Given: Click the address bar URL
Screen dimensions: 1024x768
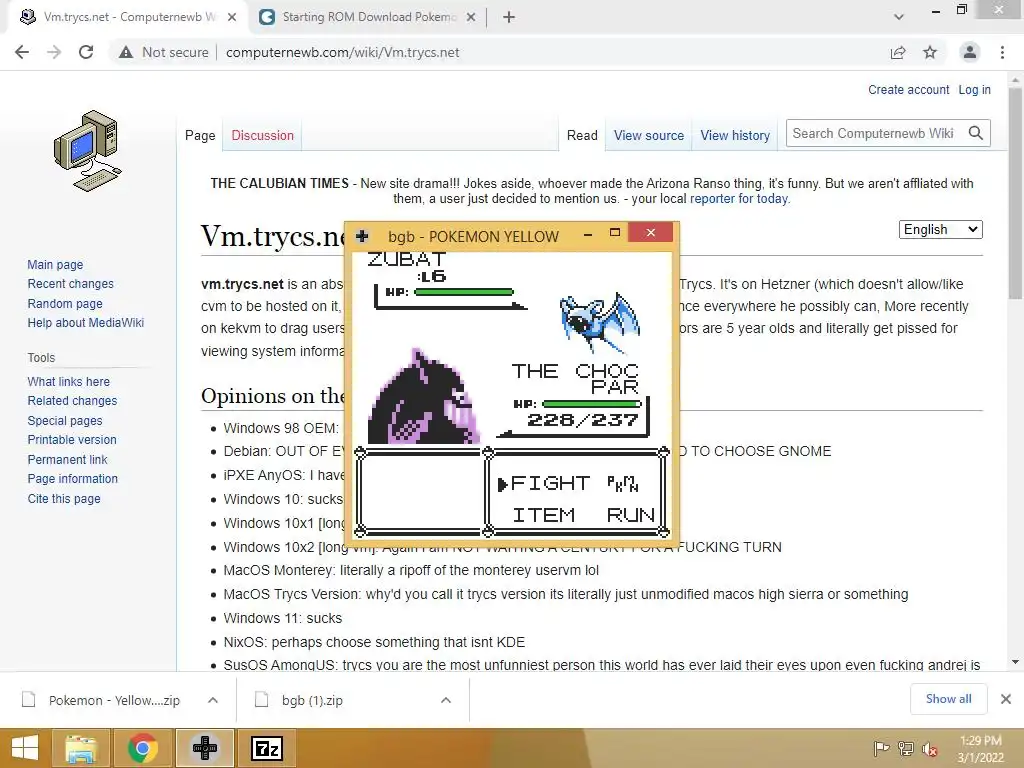Looking at the screenshot, I should 342,52.
